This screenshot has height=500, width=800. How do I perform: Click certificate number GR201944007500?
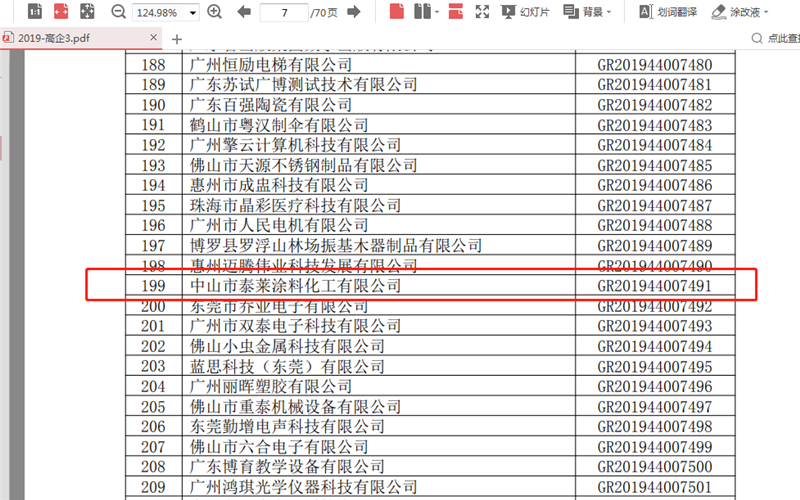coord(655,467)
